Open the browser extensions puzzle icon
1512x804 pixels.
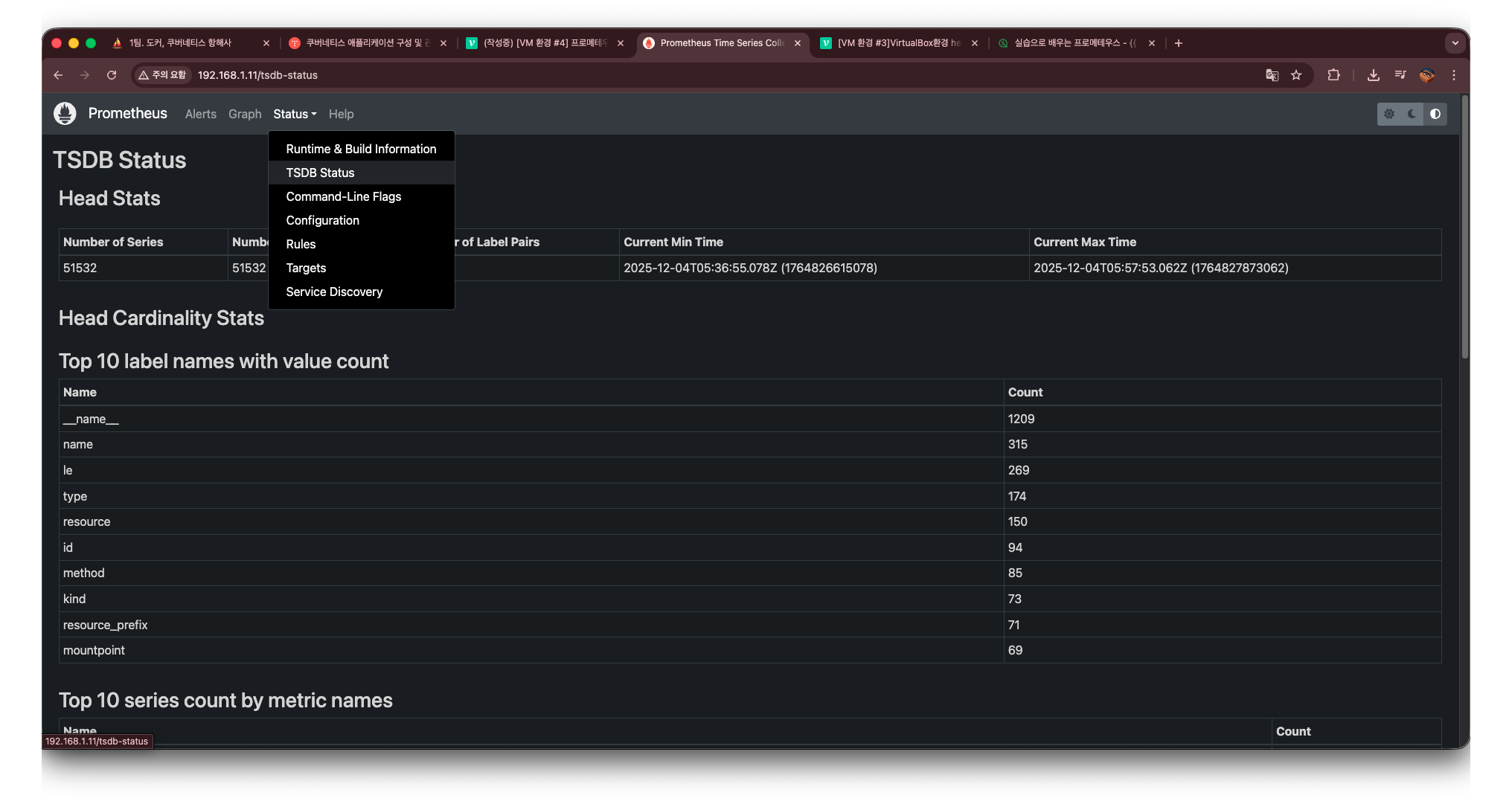(x=1333, y=75)
